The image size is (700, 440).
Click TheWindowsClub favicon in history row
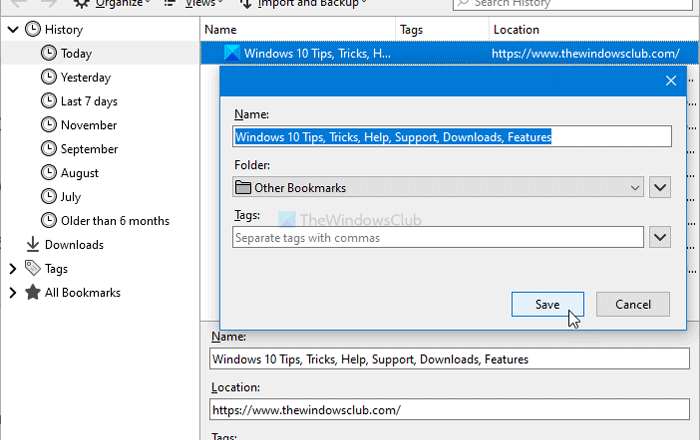(x=232, y=53)
